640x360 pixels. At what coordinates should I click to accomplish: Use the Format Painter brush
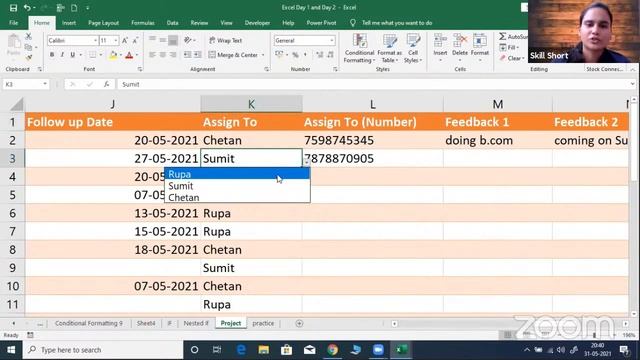28,58
